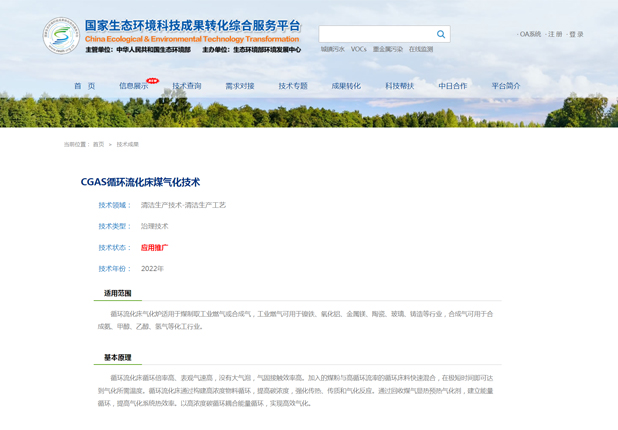Viewport: 618px width, 430px height.
Task: Click inside the search input box
Action: 376,34
